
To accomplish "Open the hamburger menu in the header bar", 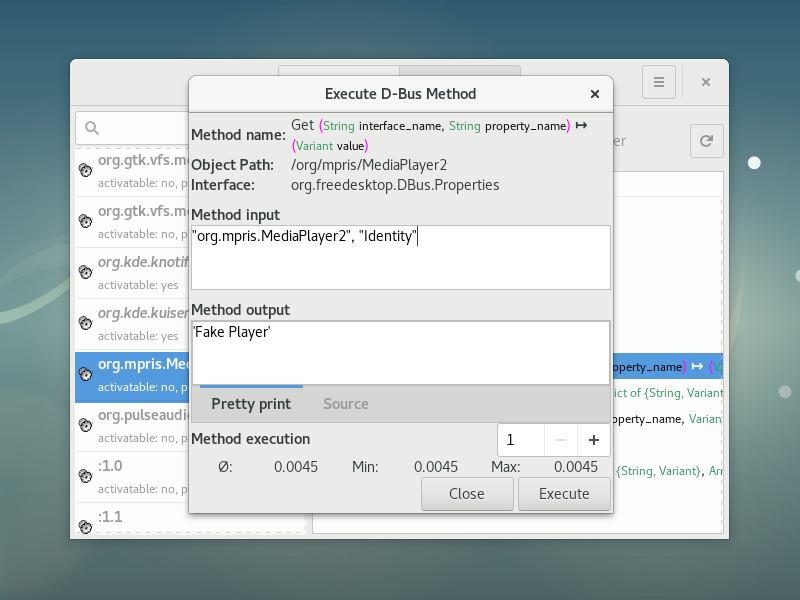I will point(659,82).
